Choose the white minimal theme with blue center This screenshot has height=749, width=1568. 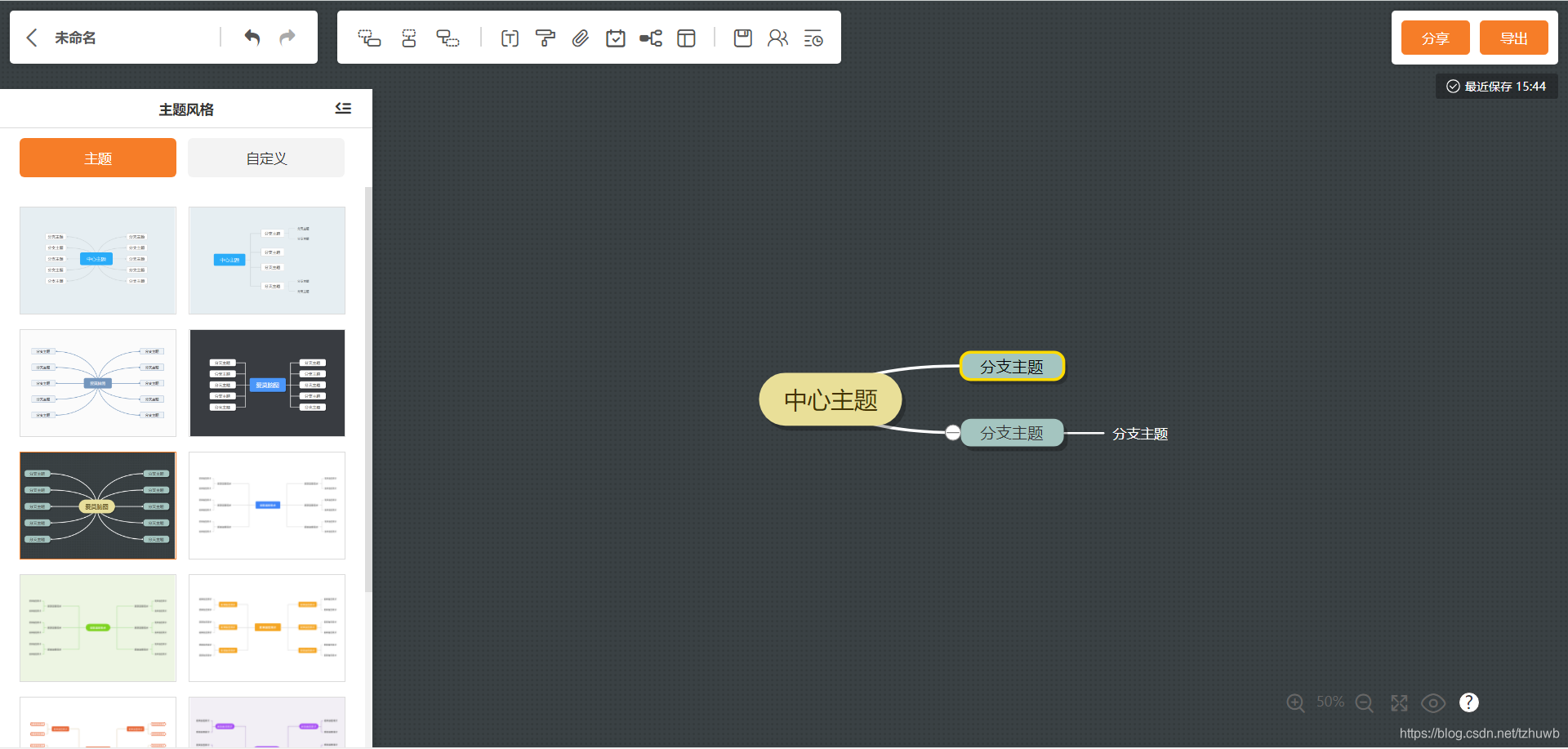coord(267,506)
